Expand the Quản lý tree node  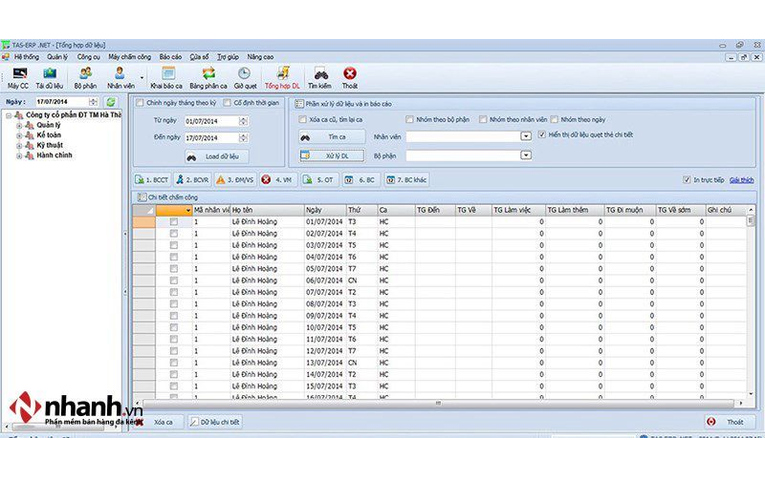[19, 125]
